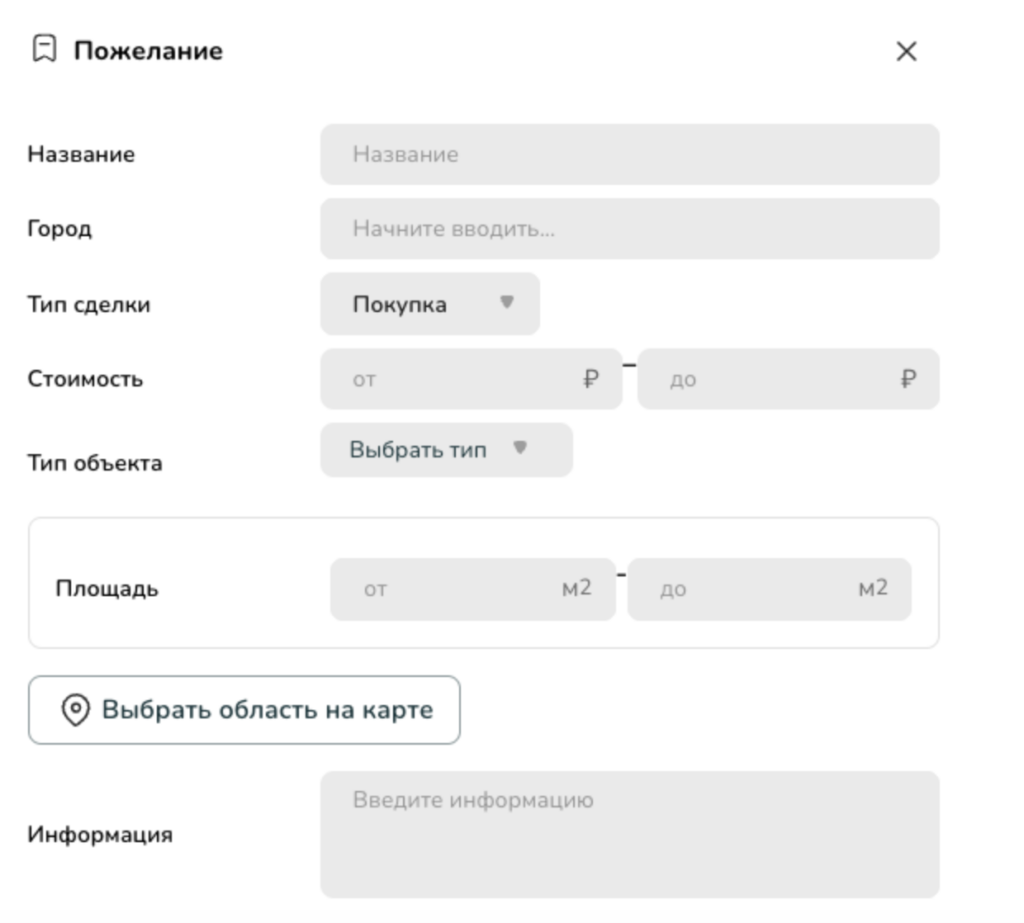1024x923 pixels.
Task: Click the м2 unit in 'до' area field
Action: pyautogui.click(x=873, y=588)
